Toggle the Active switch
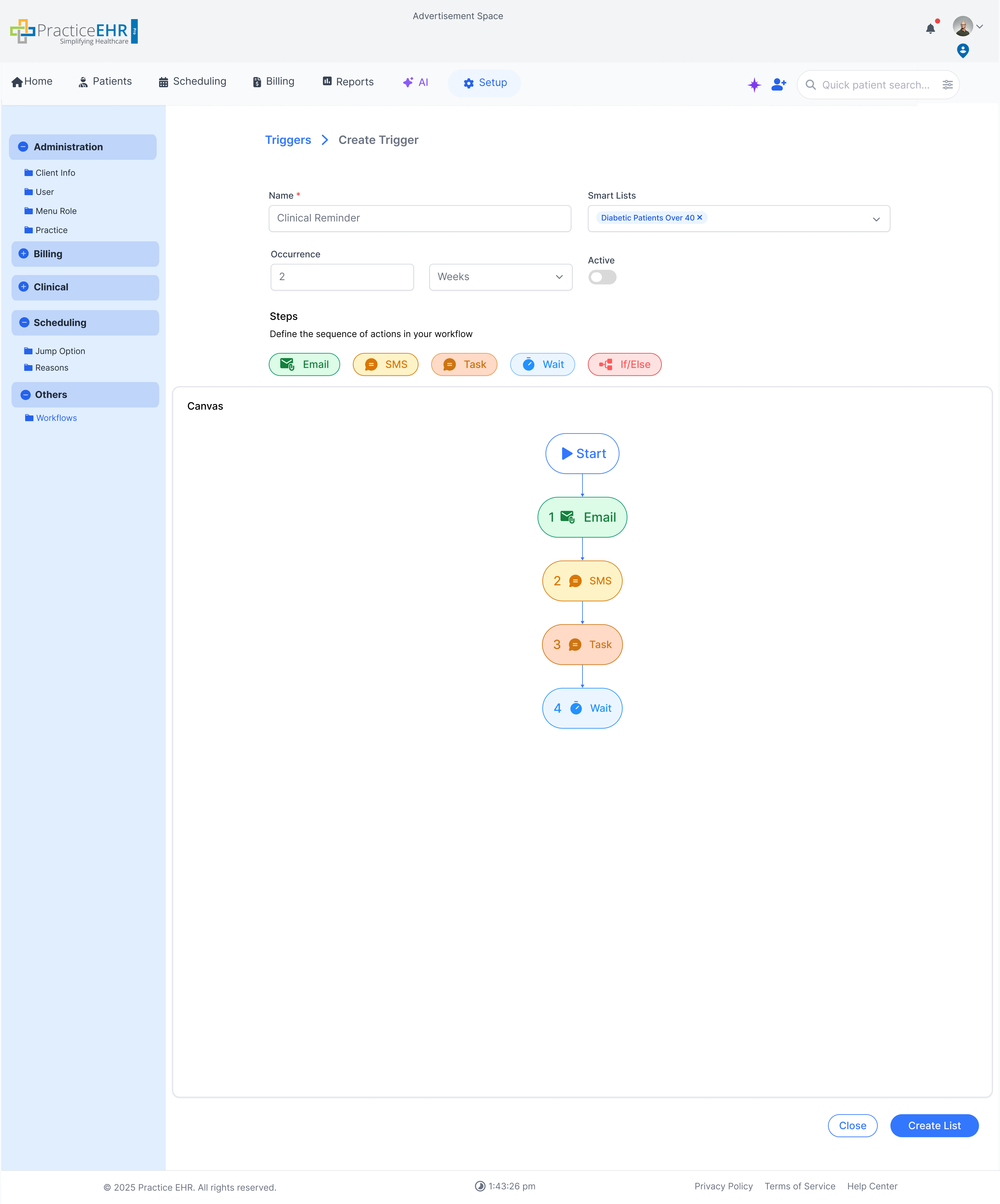Image resolution: width=1000 pixels, height=1204 pixels. tap(602, 278)
